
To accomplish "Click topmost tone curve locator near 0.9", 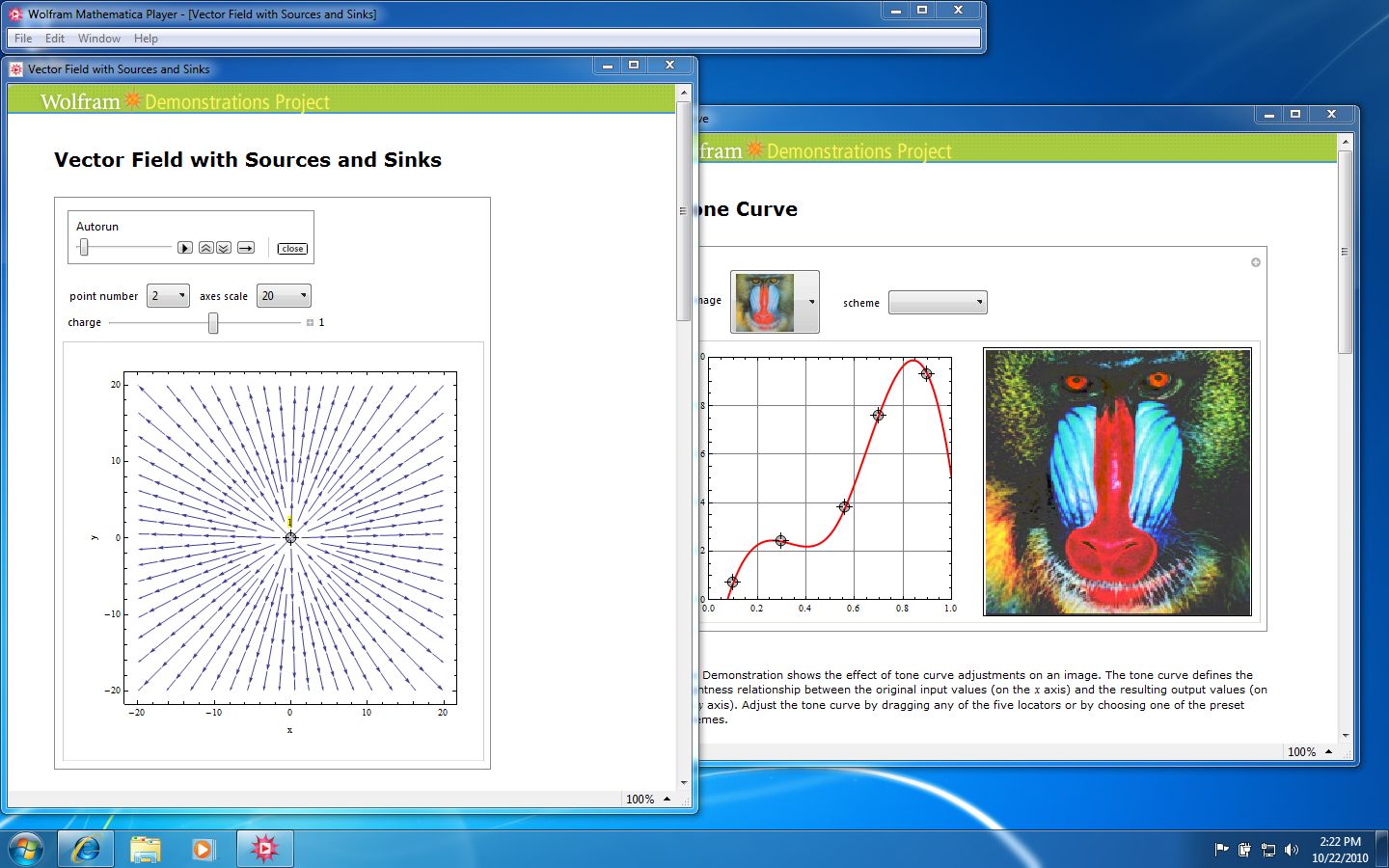I will [x=926, y=373].
